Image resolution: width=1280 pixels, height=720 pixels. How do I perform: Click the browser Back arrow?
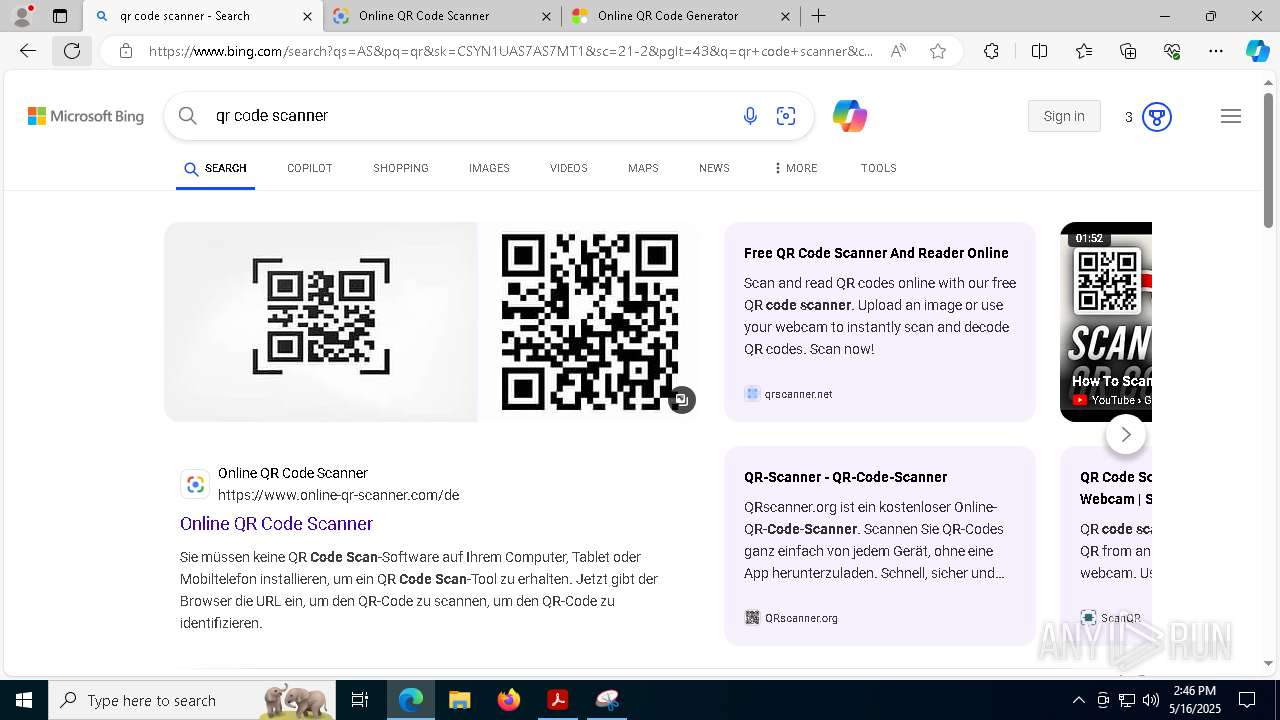[x=28, y=51]
